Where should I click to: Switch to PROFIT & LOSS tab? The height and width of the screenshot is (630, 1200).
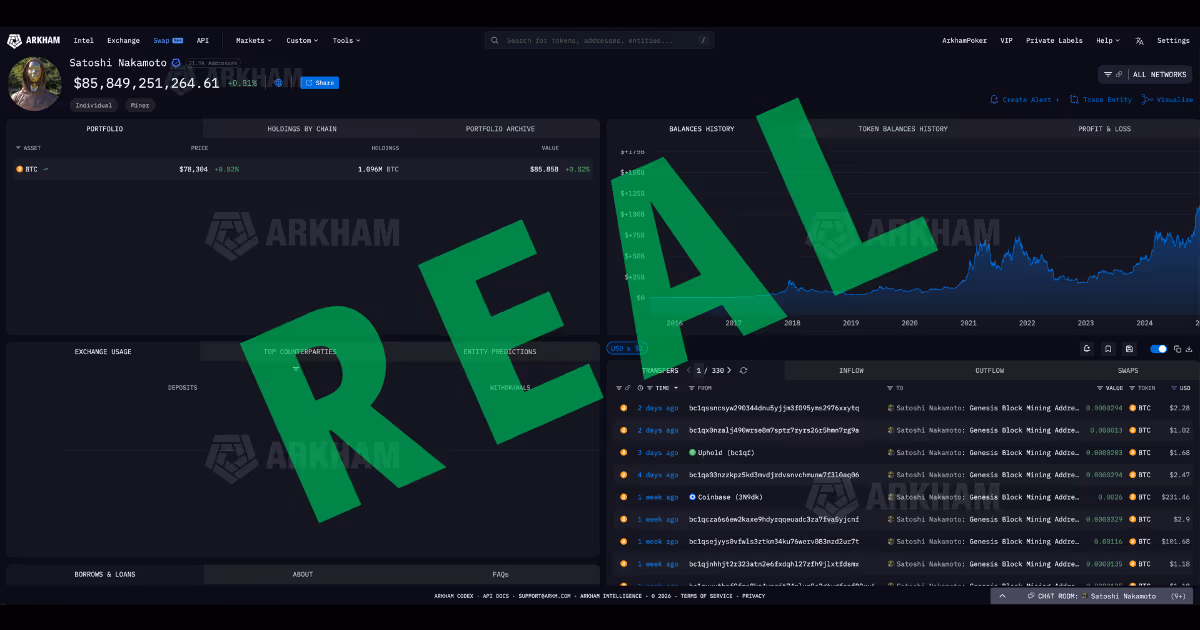(x=1104, y=129)
